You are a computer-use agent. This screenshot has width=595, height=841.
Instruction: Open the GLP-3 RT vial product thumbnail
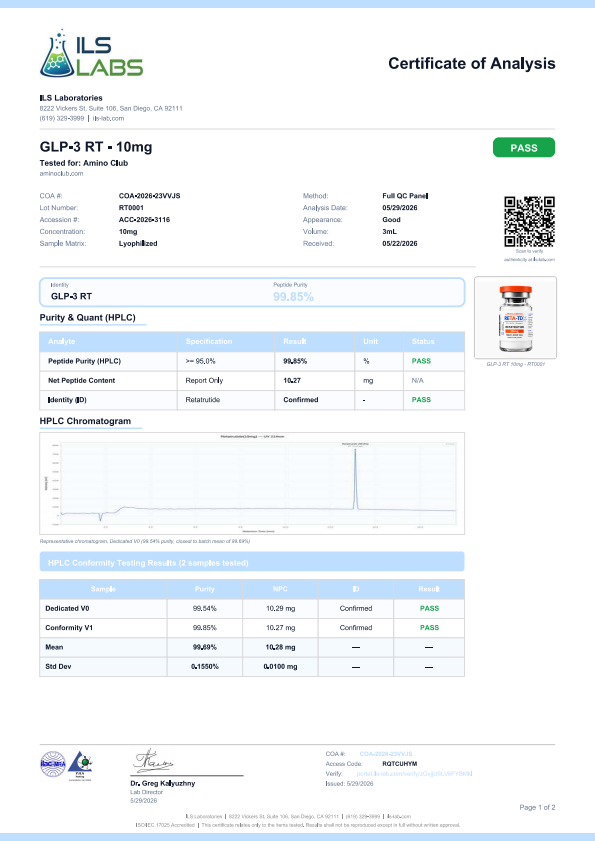pos(515,318)
